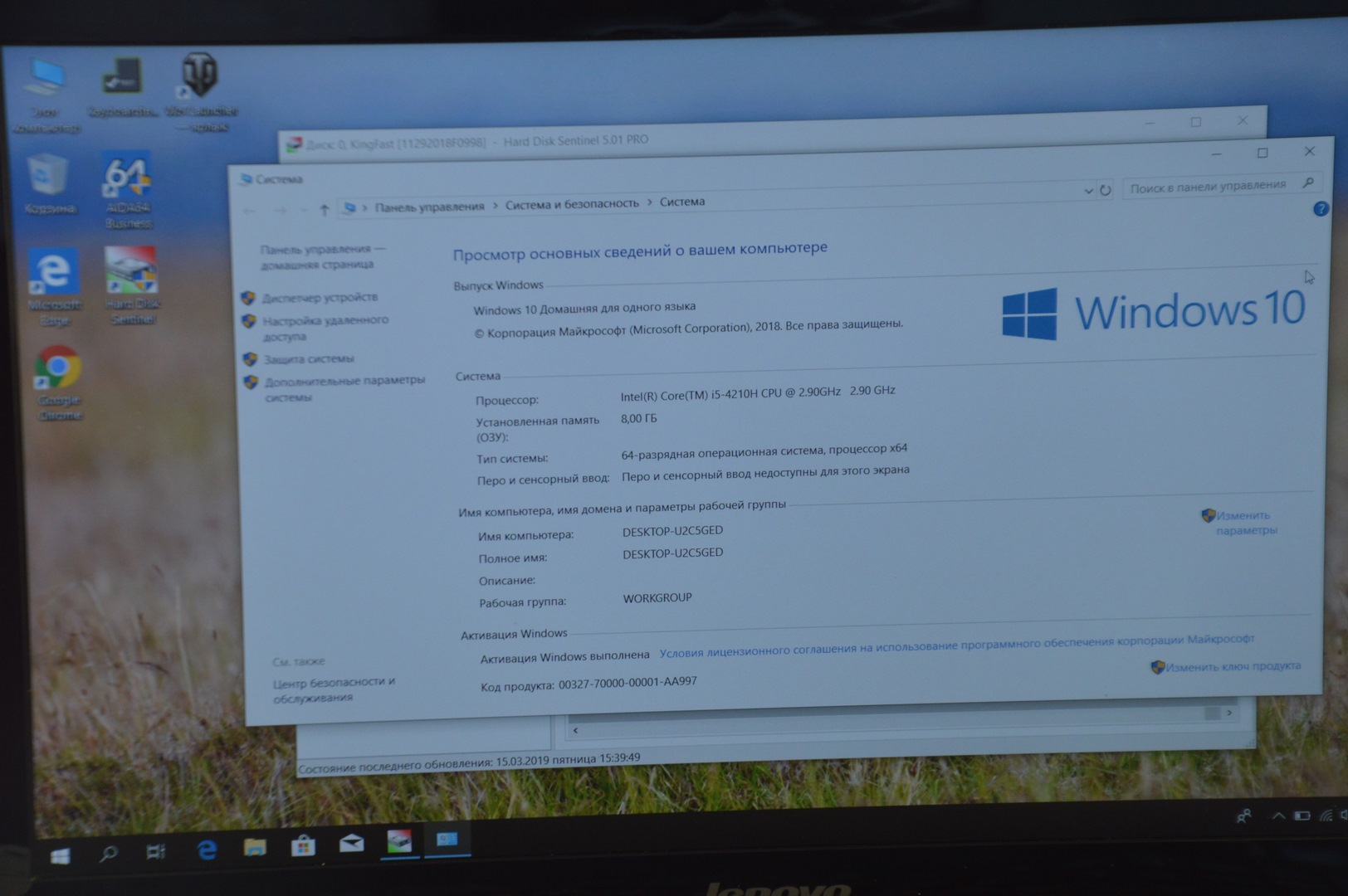Click the refresh icon beside address bar
Image resolution: width=1348 pixels, height=896 pixels.
(x=1106, y=190)
